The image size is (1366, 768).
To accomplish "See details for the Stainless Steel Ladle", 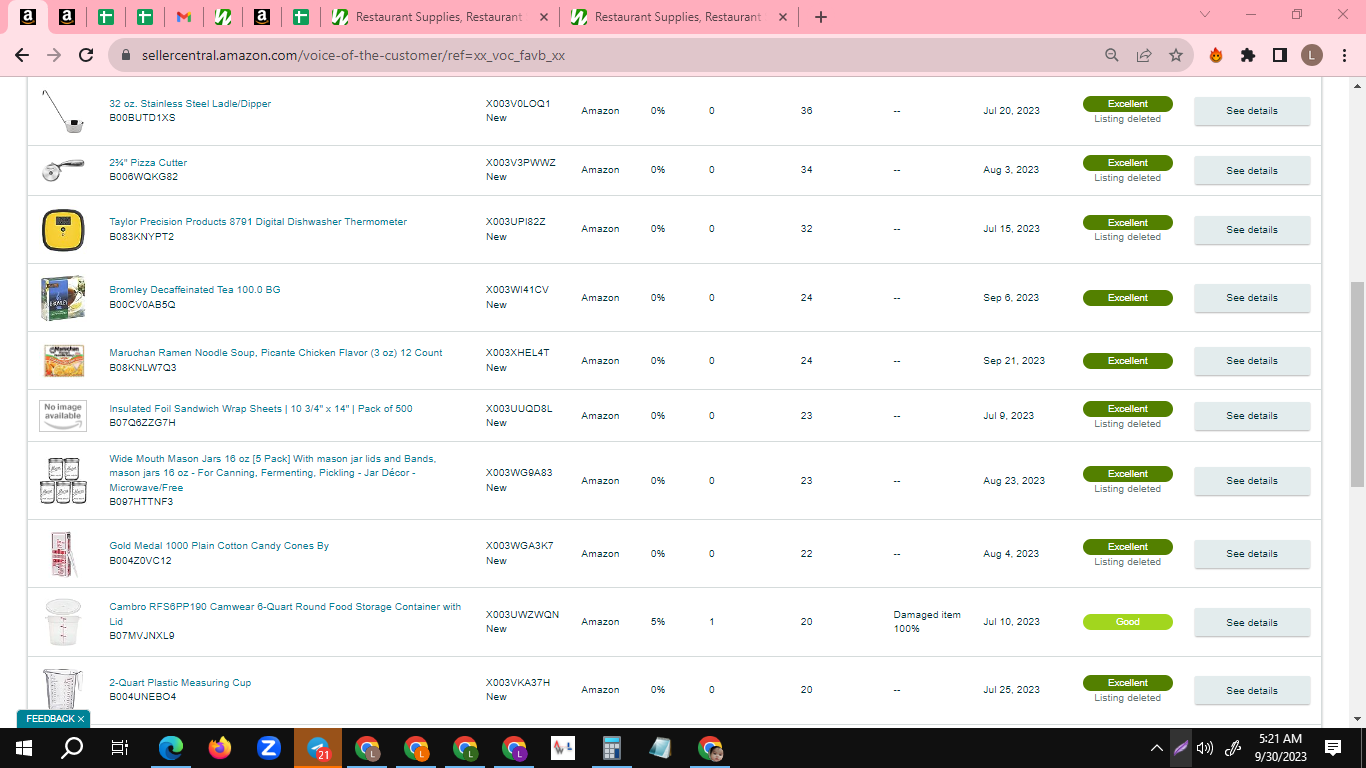I will pos(1252,111).
